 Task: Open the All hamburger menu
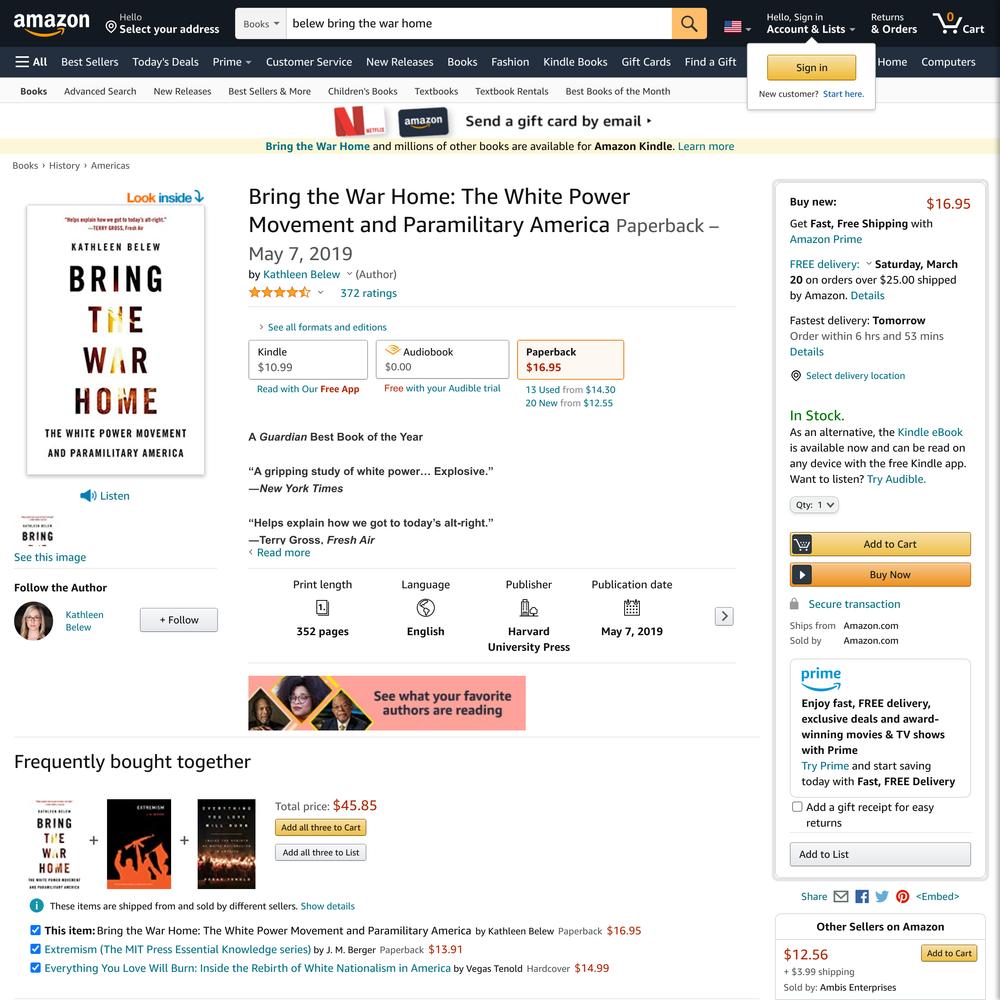point(31,62)
